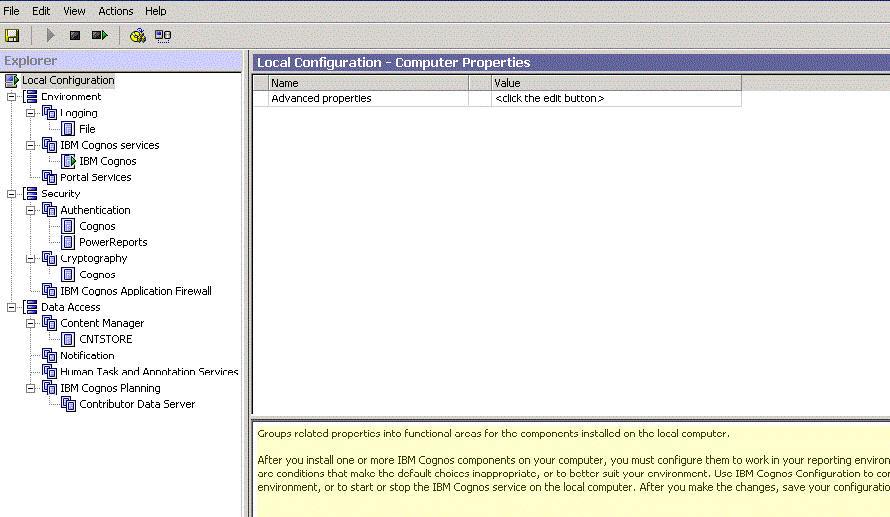Select the Cognos namespace under Authentication
This screenshot has width=890, height=517.
tap(98, 226)
